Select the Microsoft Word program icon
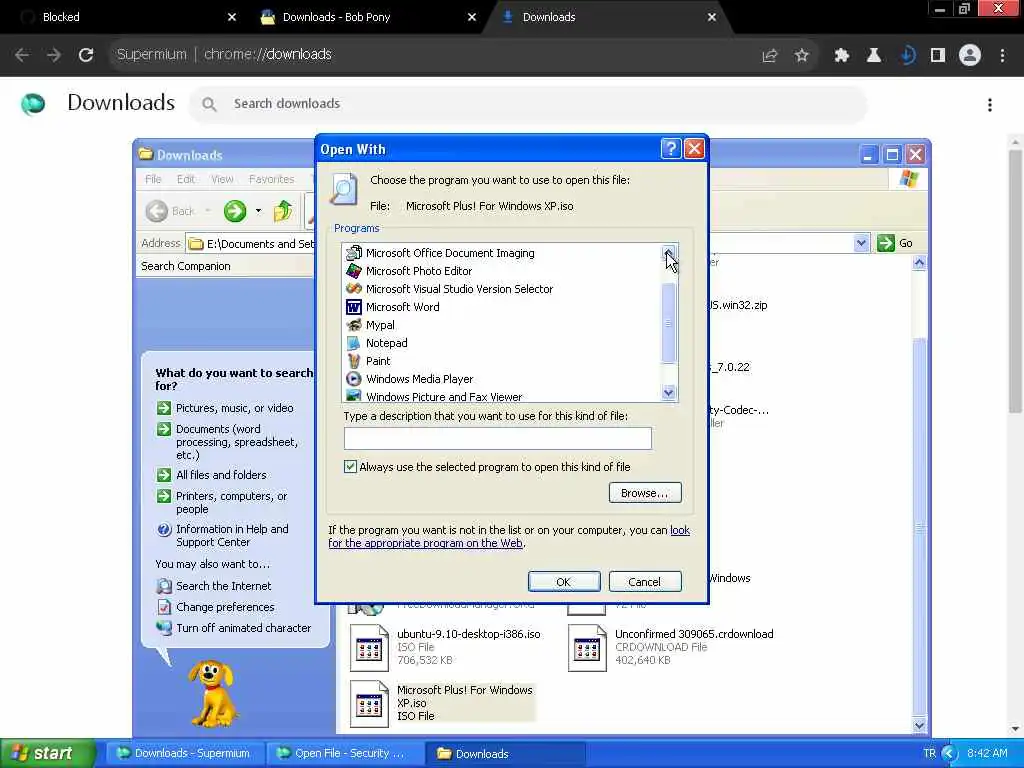This screenshot has width=1024, height=768. pyautogui.click(x=353, y=307)
